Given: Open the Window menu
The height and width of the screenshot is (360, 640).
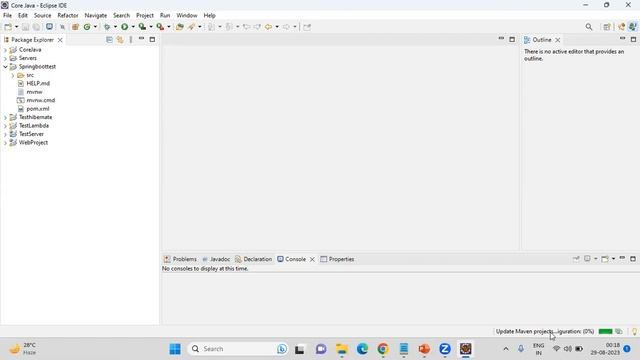Looking at the screenshot, I should (x=187, y=16).
